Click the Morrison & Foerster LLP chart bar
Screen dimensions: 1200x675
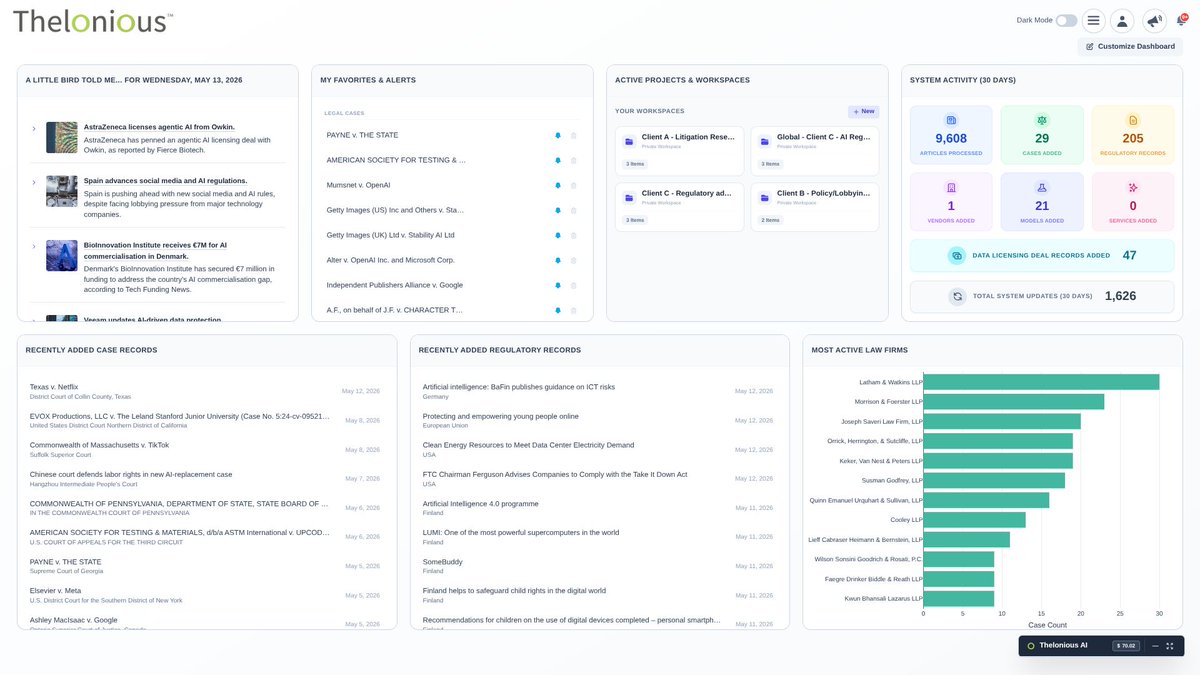pyautogui.click(x=1014, y=401)
